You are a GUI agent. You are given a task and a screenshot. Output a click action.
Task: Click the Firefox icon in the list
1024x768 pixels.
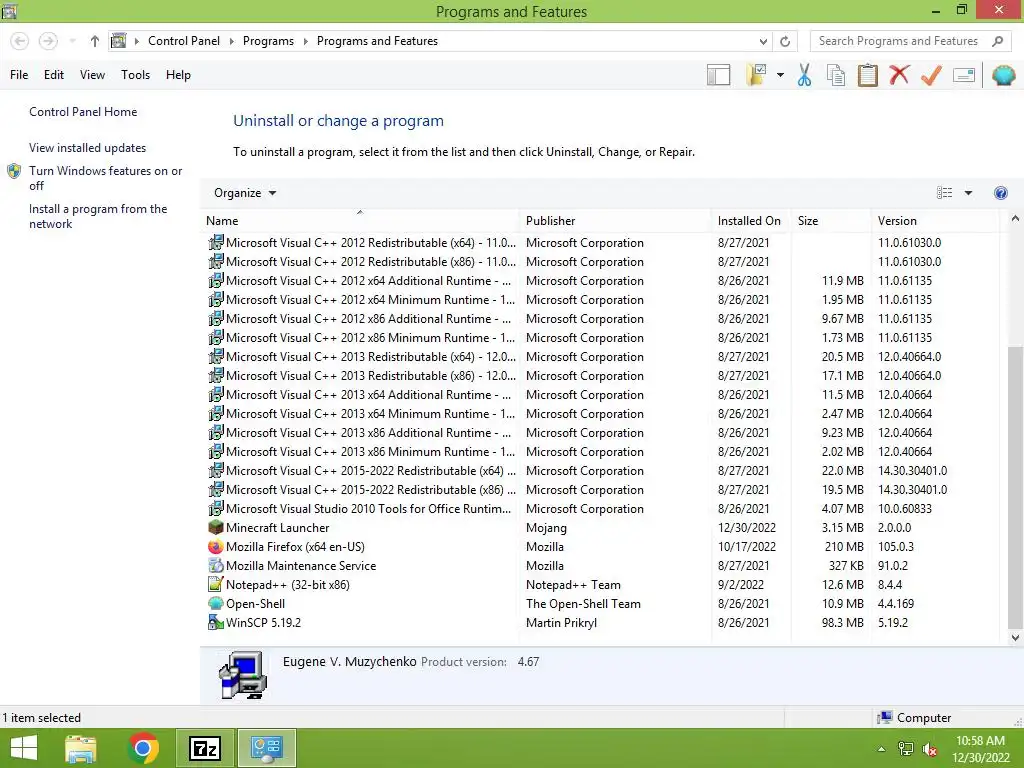(x=216, y=547)
